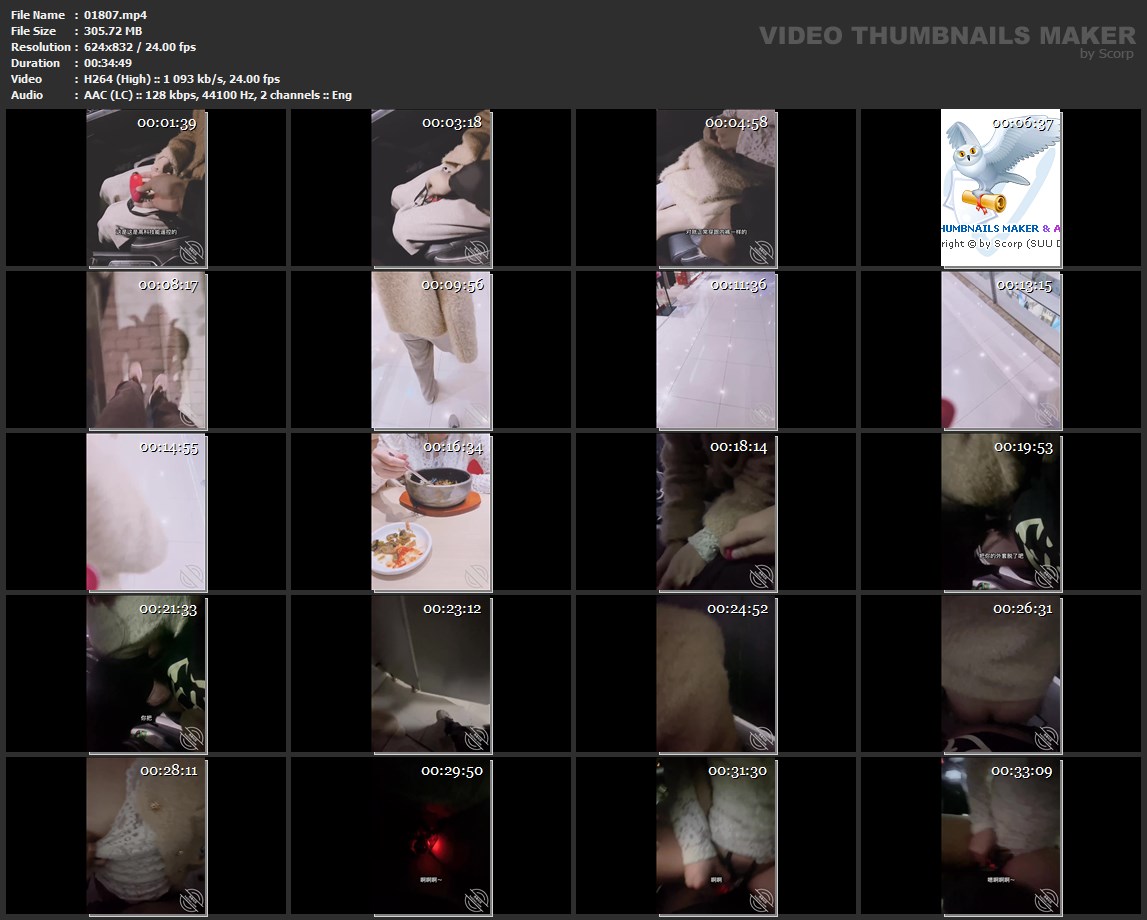This screenshot has height=920, width=1147.
Task: Select the thumbnail stamped 00:23:12
Action: 431,674
